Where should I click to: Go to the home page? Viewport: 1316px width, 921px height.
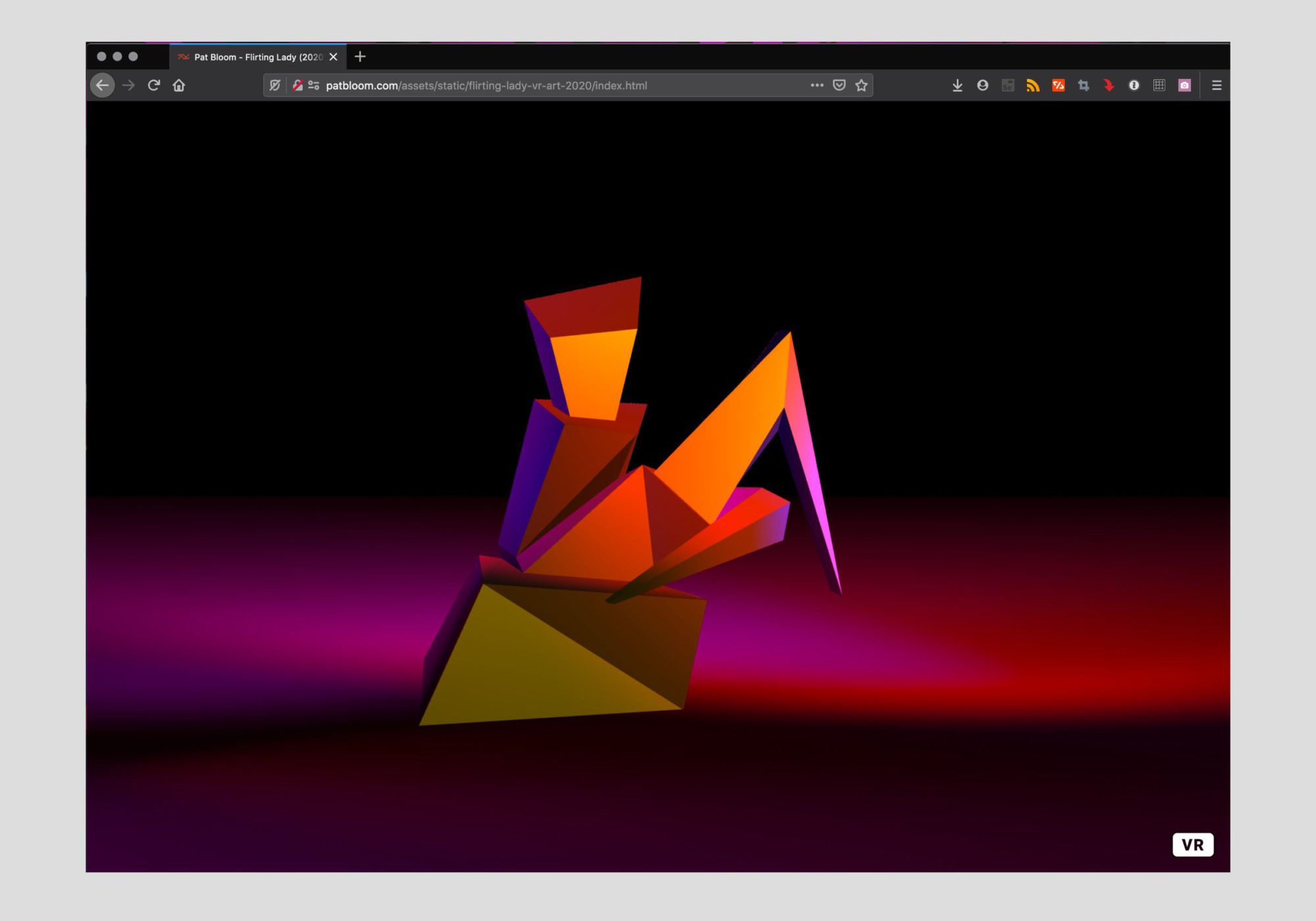tap(179, 86)
